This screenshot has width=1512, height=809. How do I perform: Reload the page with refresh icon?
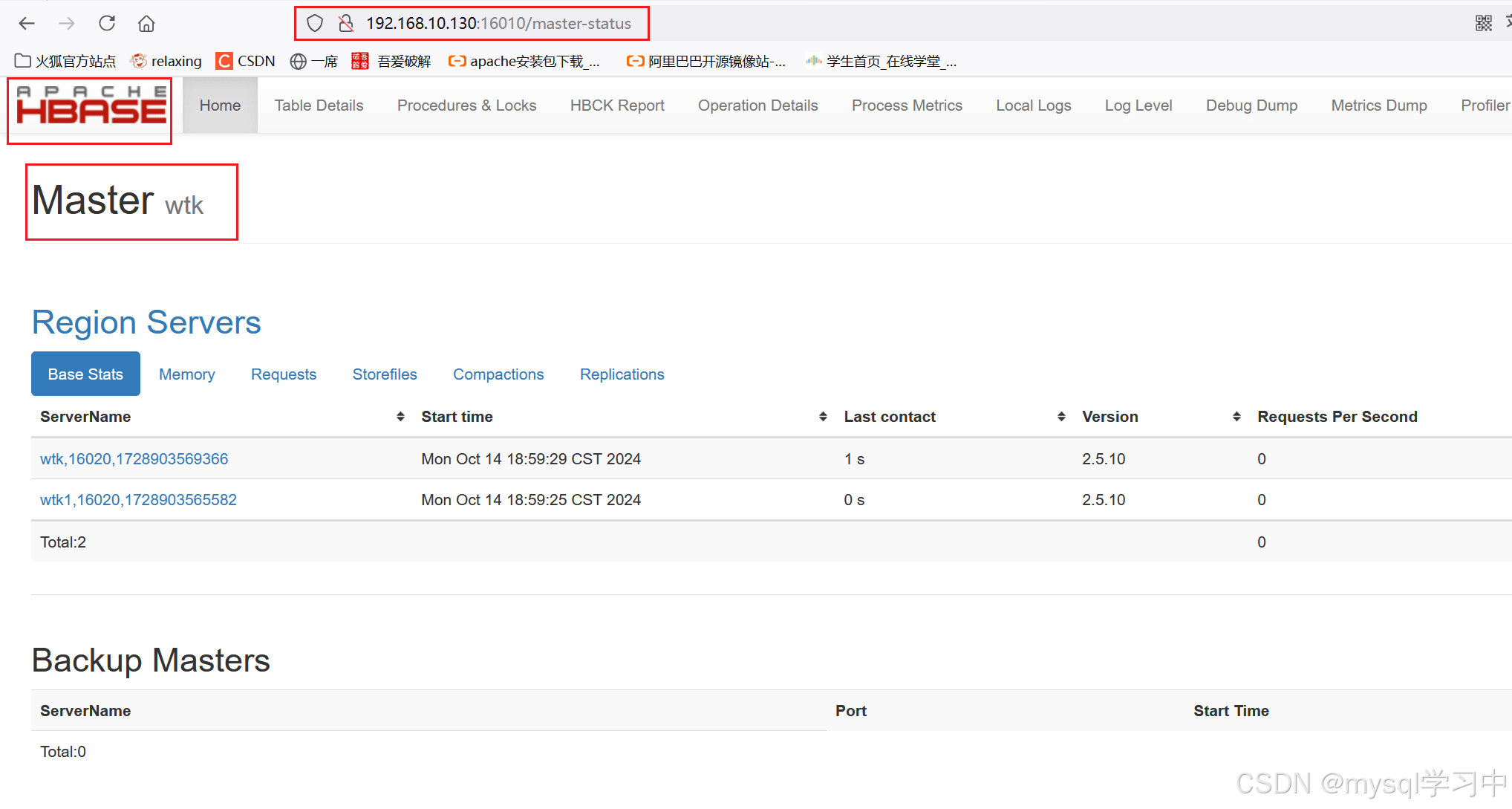[107, 24]
